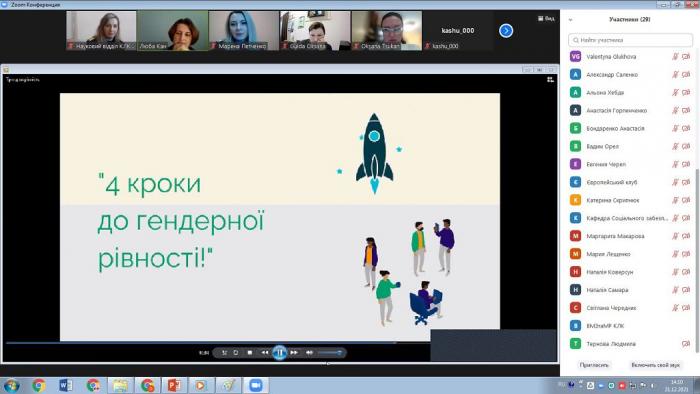This screenshot has width=700, height=394.
Task: Toggle repeat in the media player controls
Action: (236, 353)
